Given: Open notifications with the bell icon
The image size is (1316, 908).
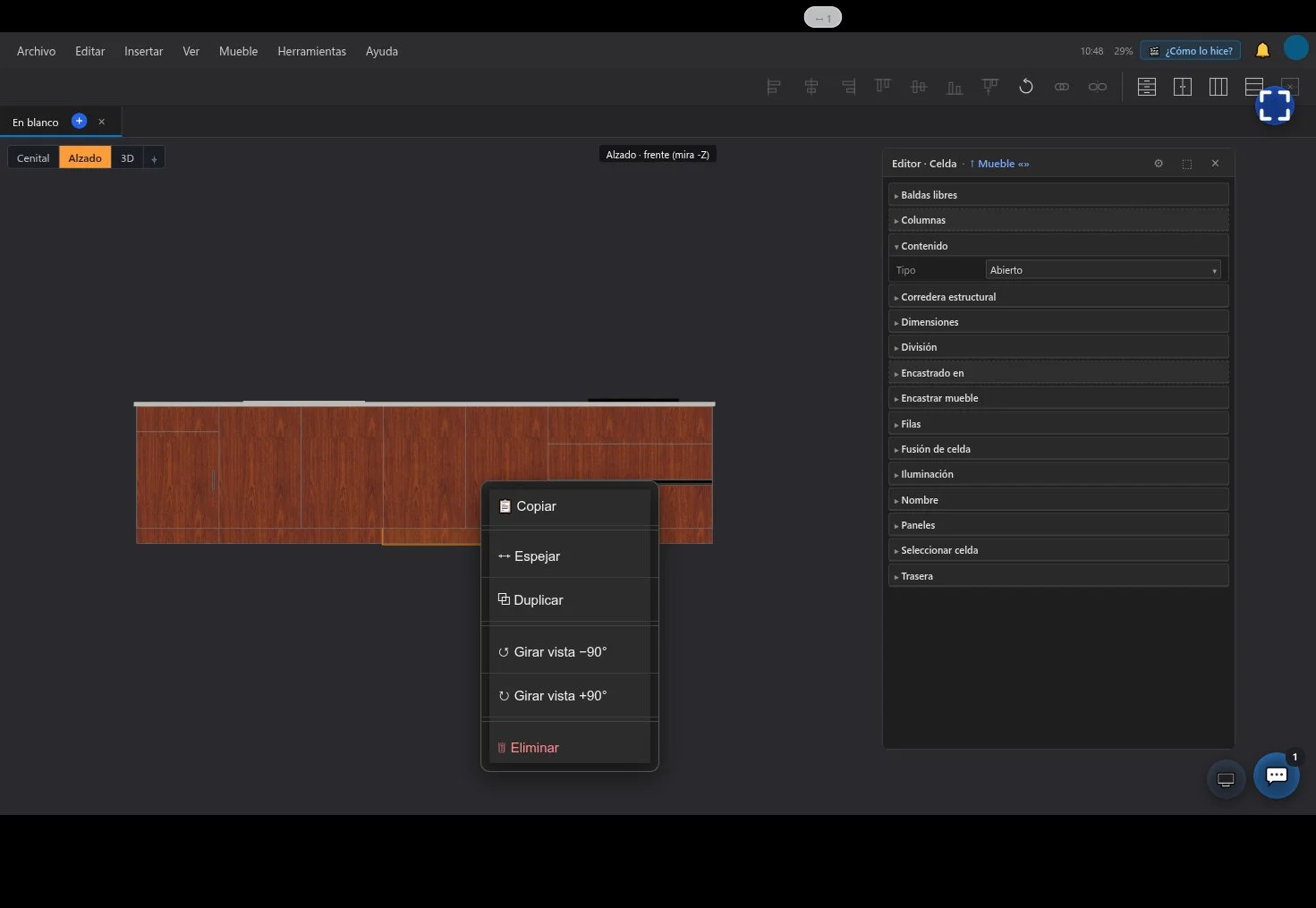Looking at the screenshot, I should pos(1262,50).
